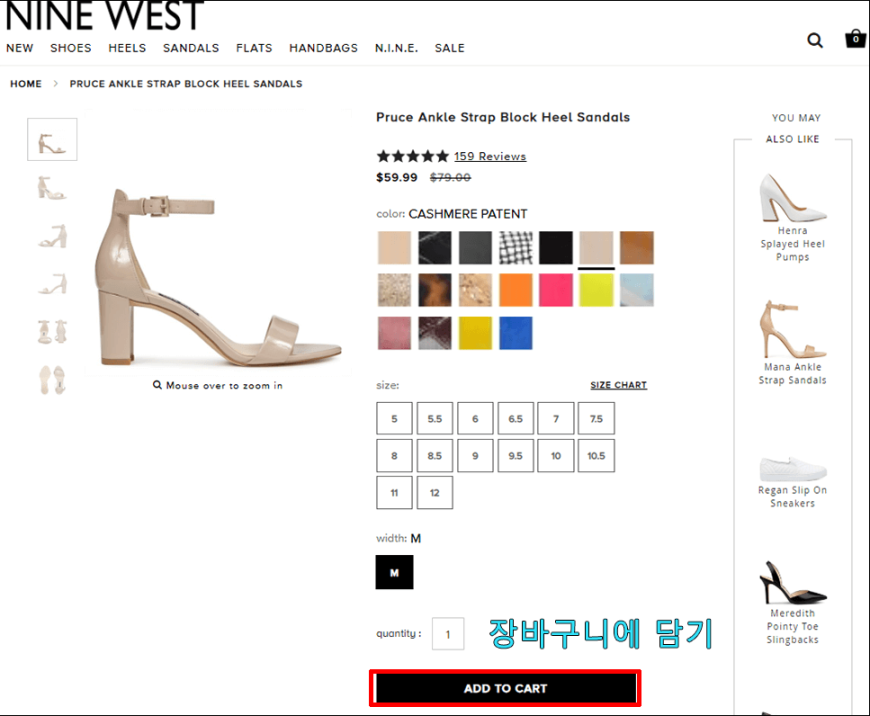
Task: Select size 11
Action: pyautogui.click(x=394, y=492)
